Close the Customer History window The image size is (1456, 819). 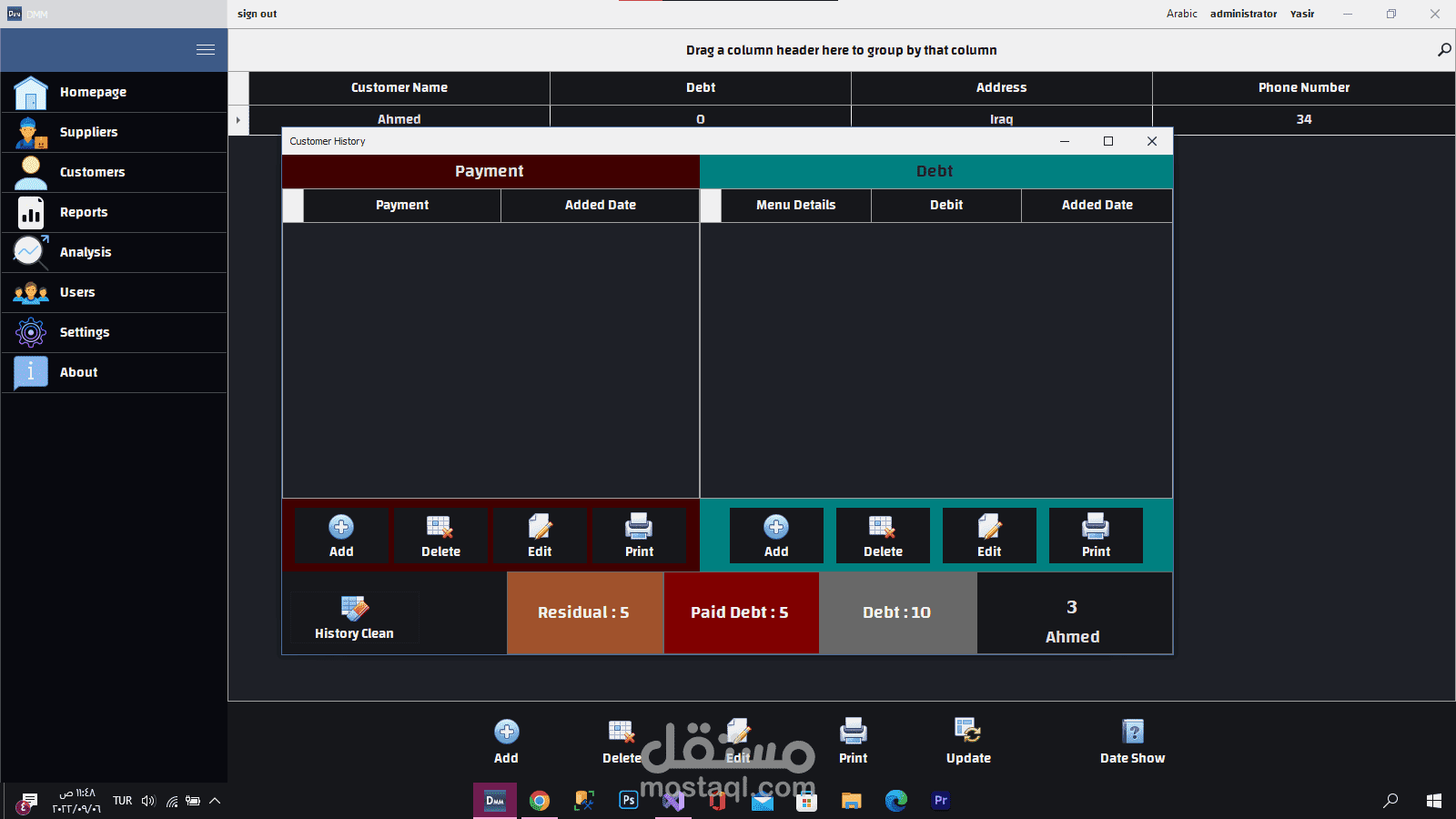[1152, 141]
